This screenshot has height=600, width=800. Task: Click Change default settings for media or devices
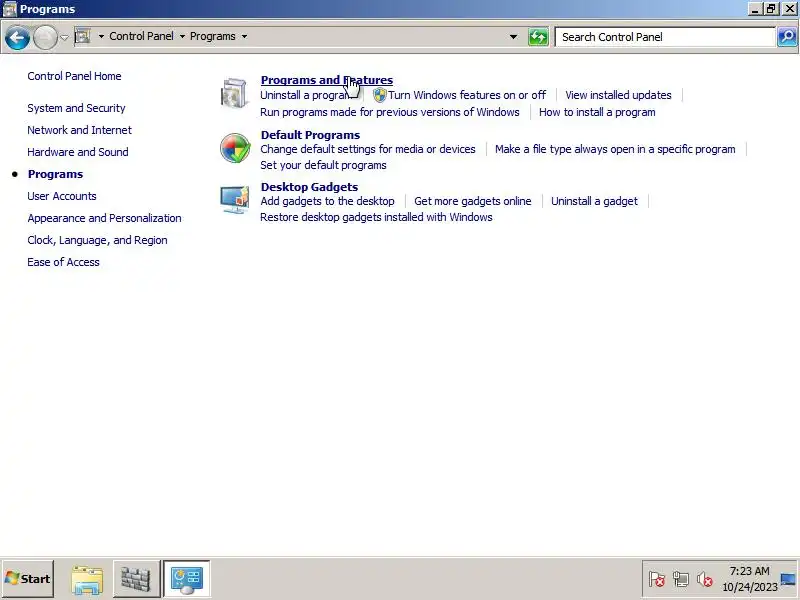pos(368,149)
